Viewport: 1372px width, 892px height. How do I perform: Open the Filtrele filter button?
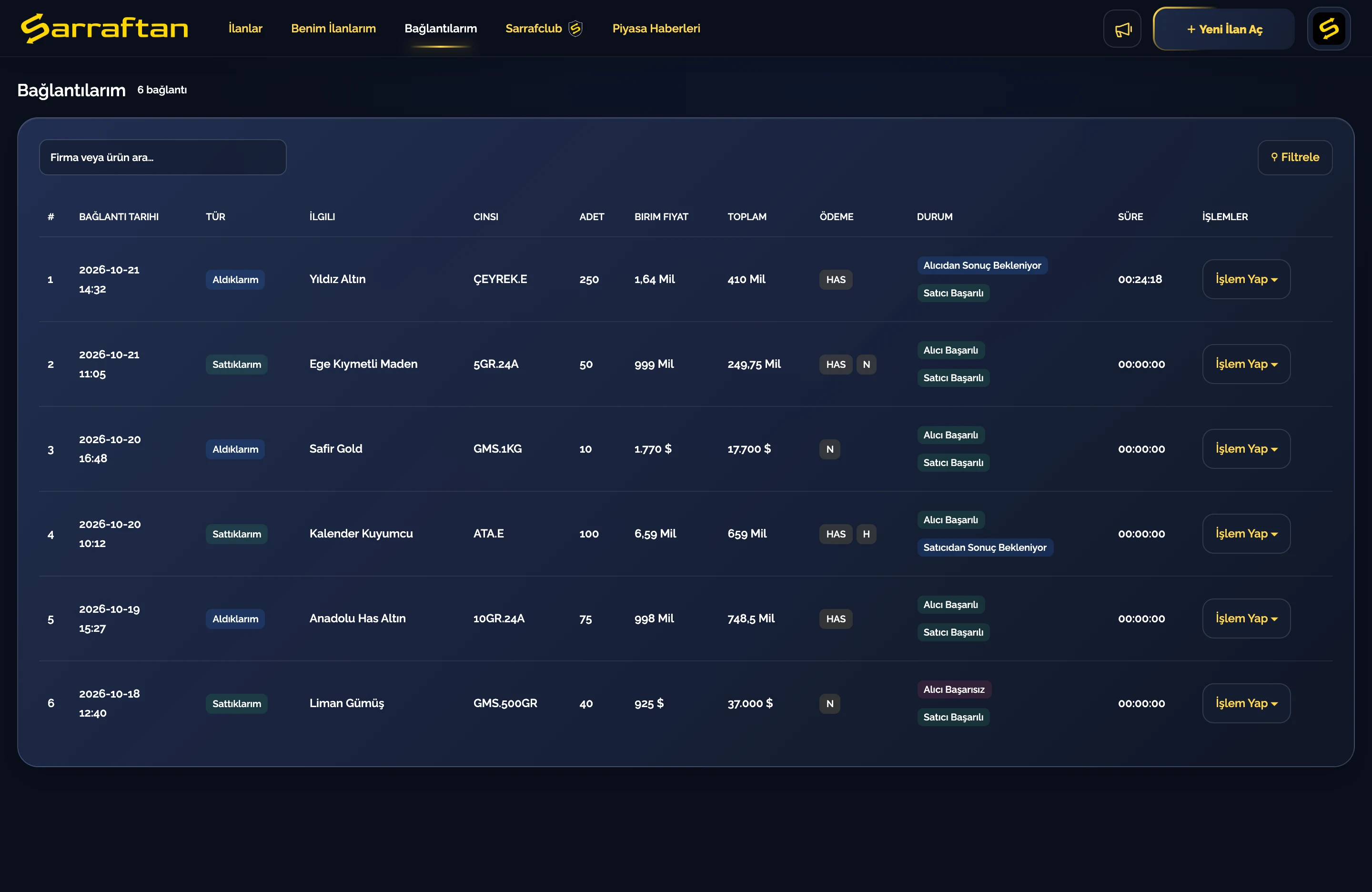1295,157
